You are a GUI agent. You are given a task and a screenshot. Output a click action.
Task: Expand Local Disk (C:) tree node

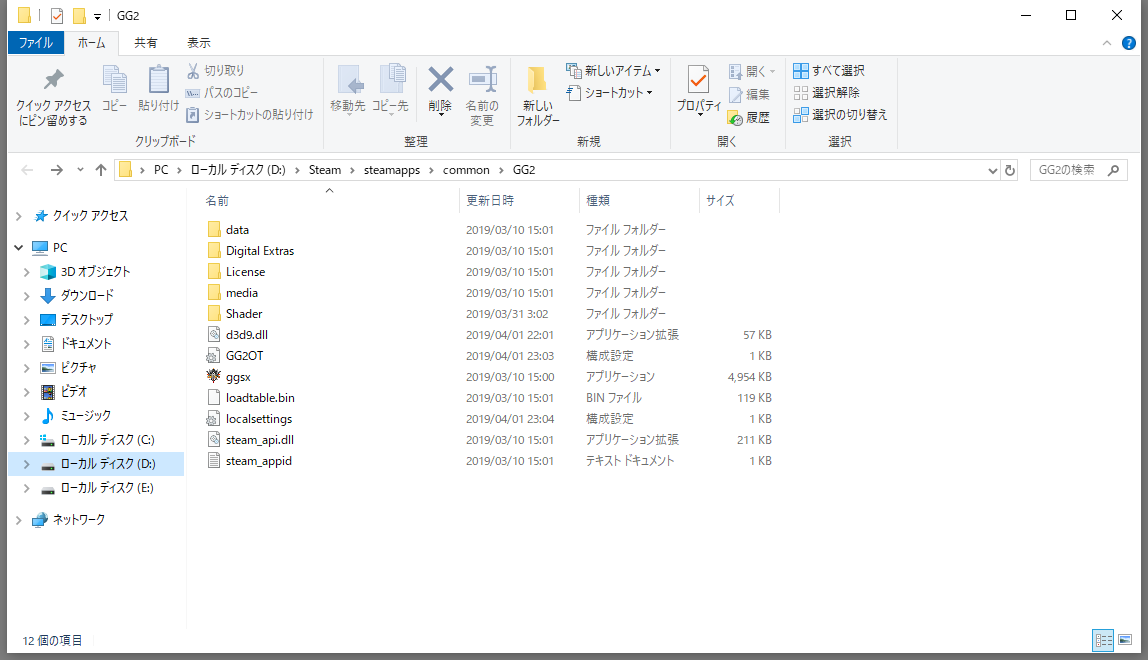coord(26,440)
